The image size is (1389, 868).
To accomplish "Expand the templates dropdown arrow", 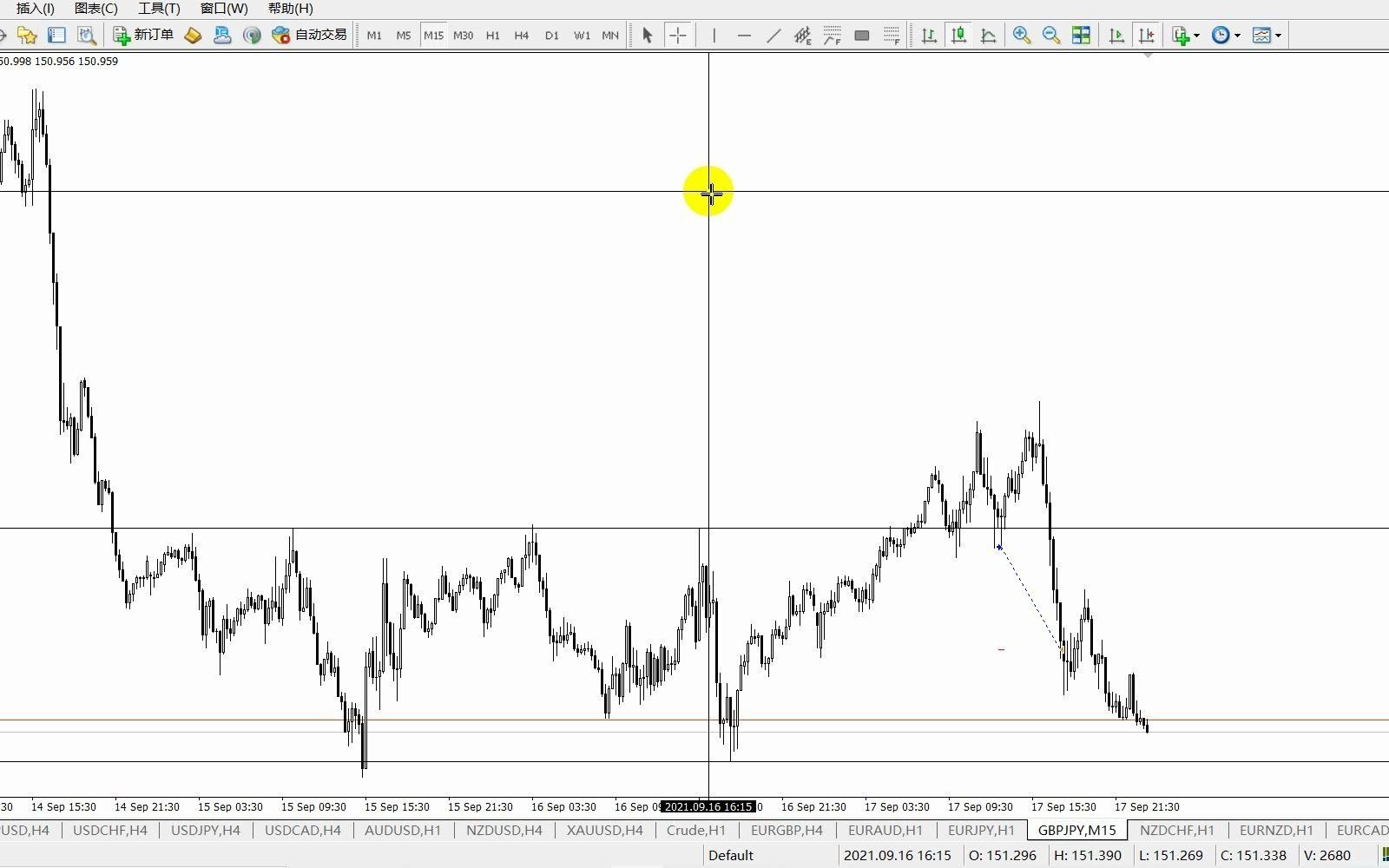I will 1278,36.
